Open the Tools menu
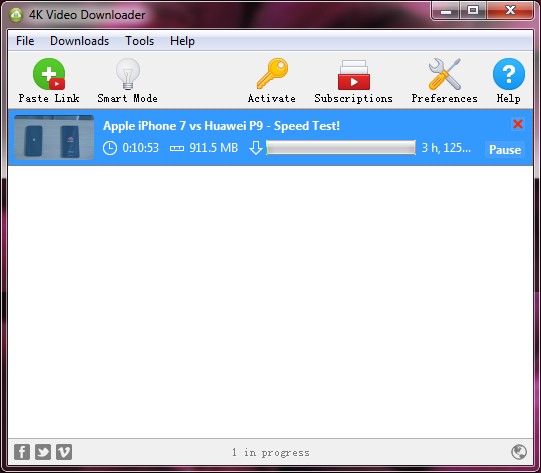541x473 pixels. 139,41
